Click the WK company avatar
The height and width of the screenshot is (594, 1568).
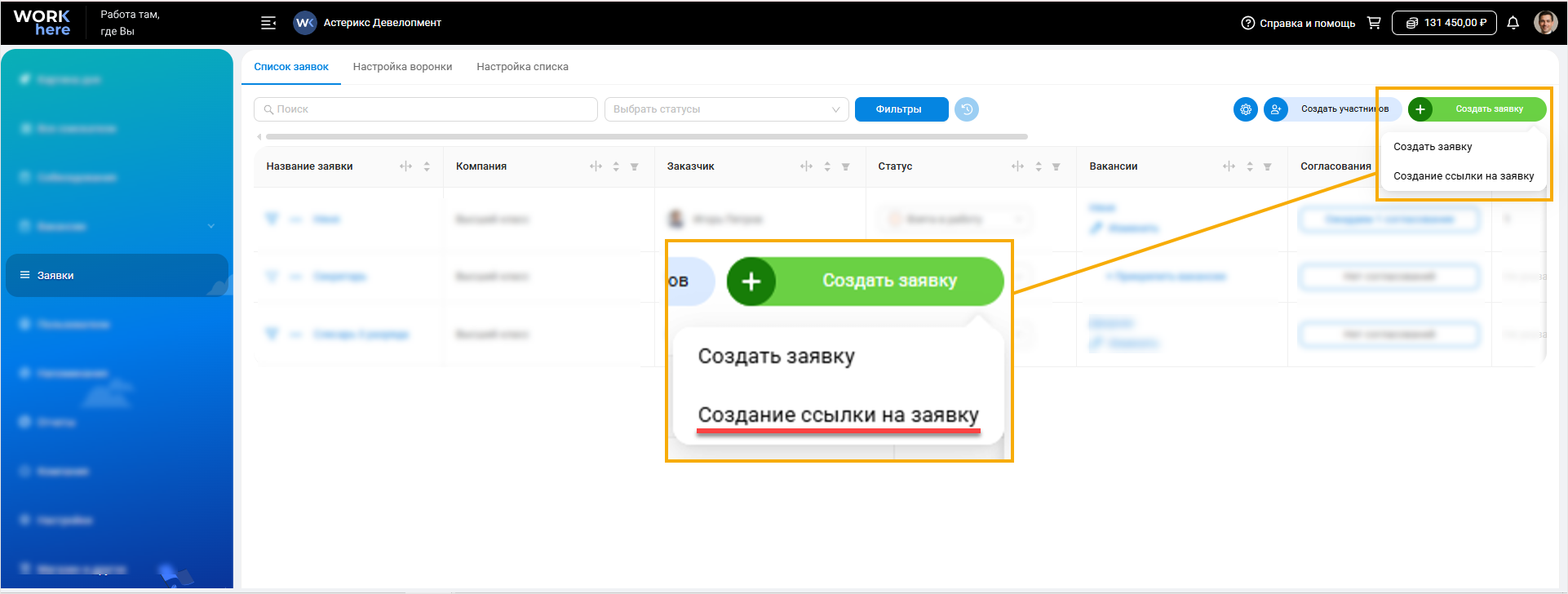click(x=305, y=23)
